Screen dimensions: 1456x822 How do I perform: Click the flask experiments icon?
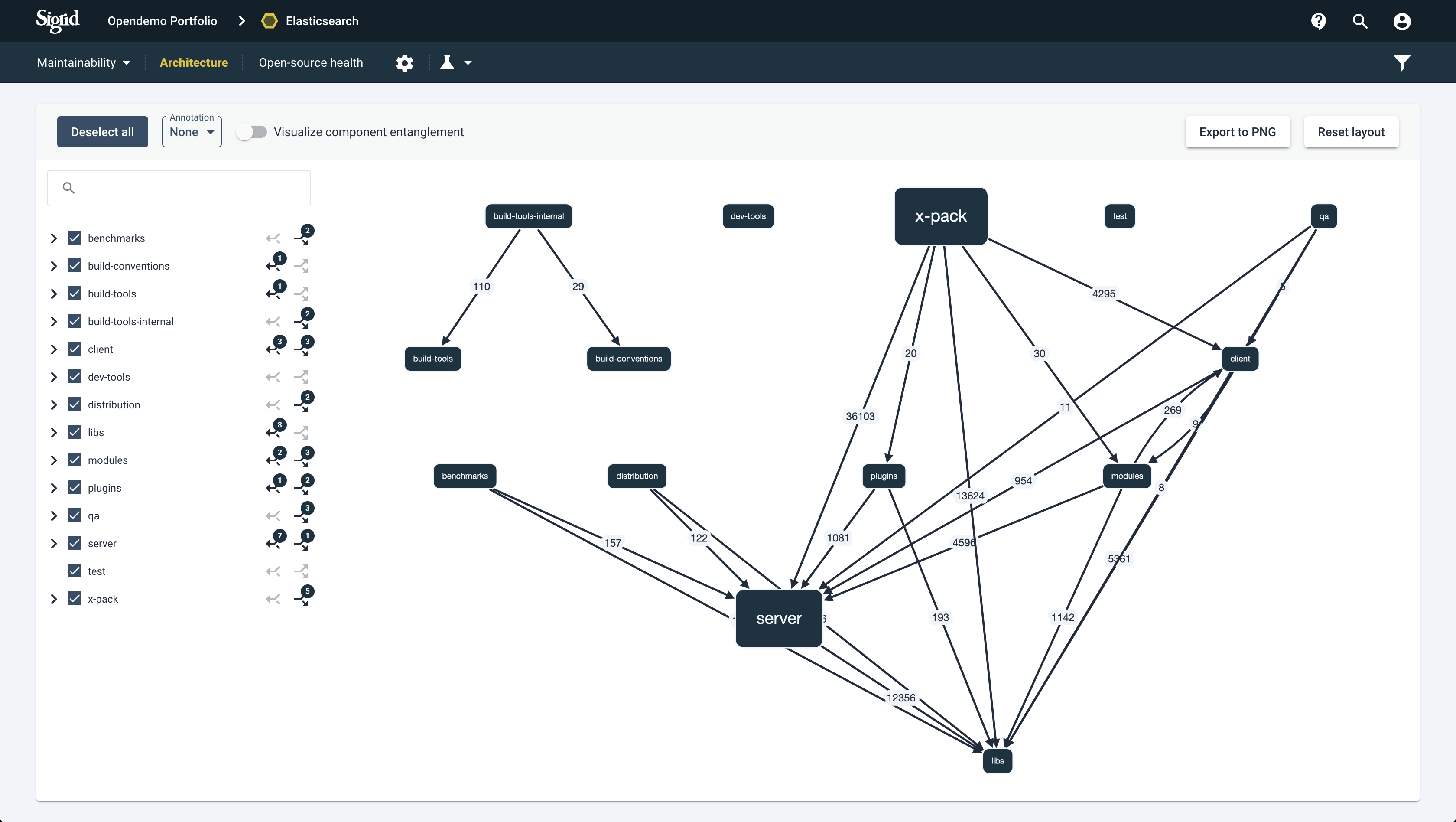pos(447,63)
